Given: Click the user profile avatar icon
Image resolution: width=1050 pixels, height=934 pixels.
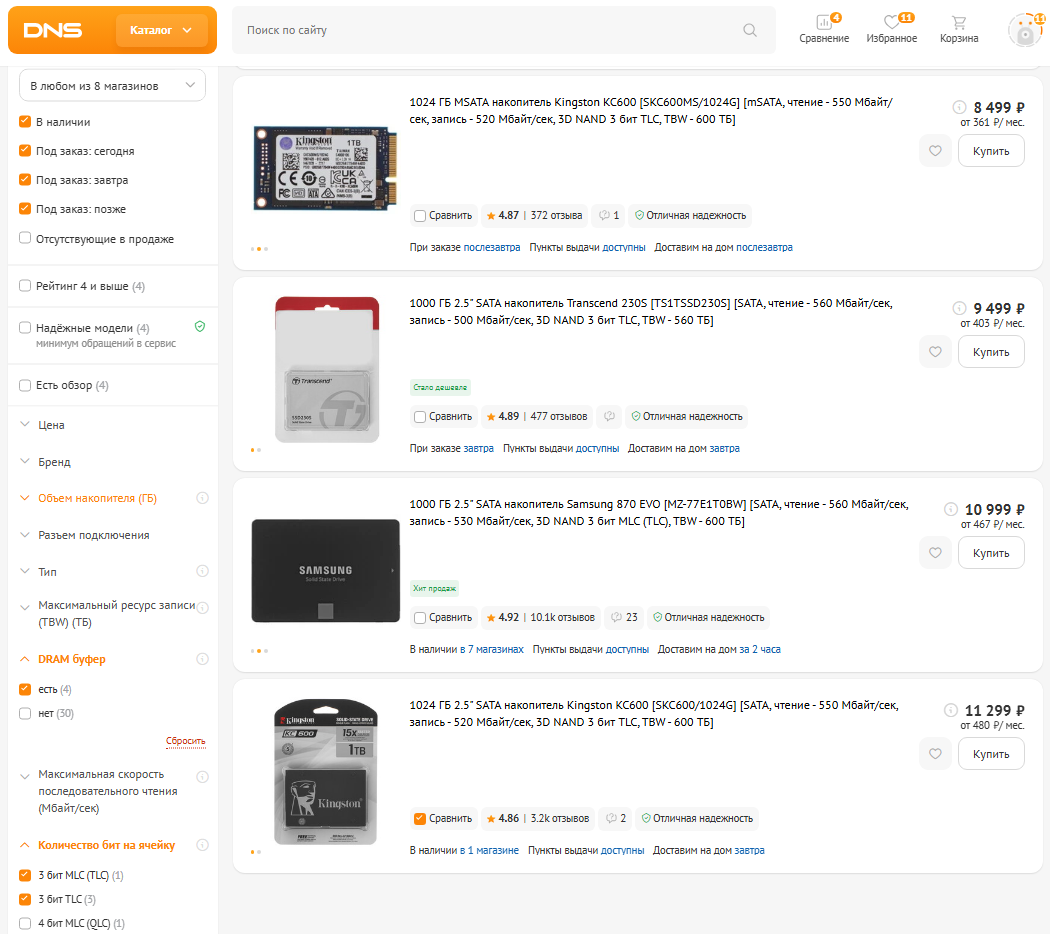Looking at the screenshot, I should (1024, 31).
